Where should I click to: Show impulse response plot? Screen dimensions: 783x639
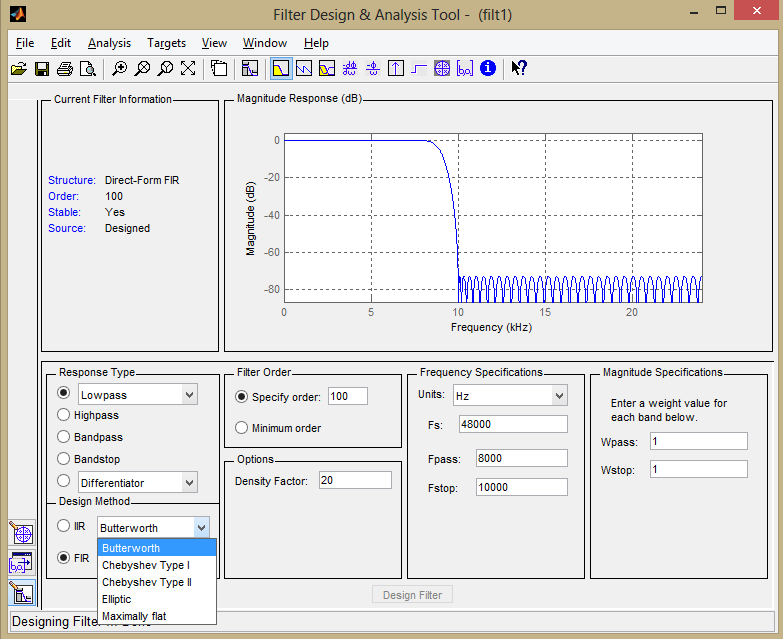(396, 68)
